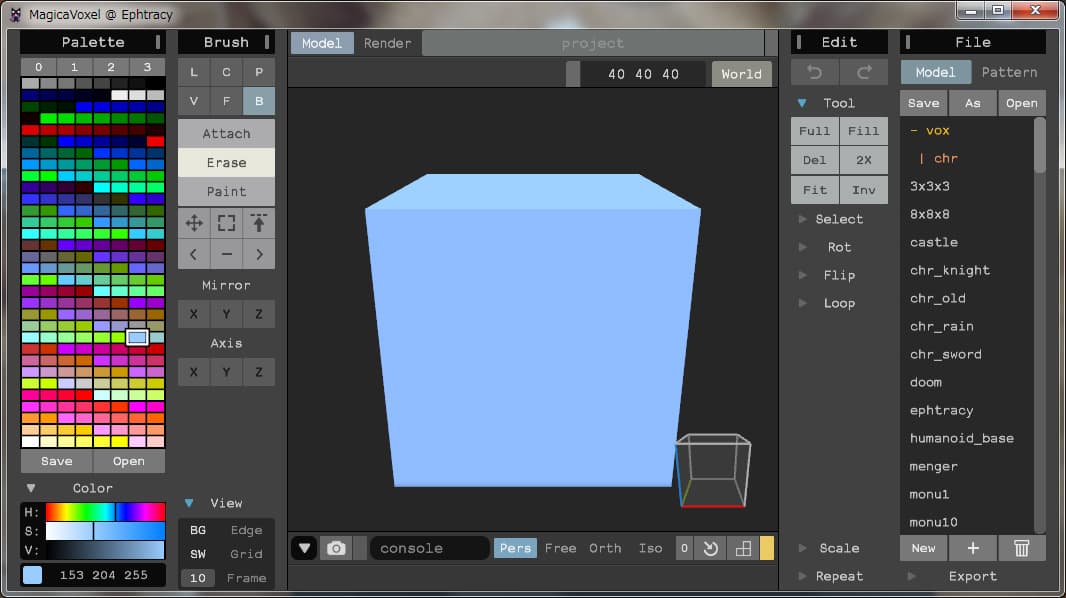Expand the Flip section
The image size is (1066, 598).
click(802, 275)
